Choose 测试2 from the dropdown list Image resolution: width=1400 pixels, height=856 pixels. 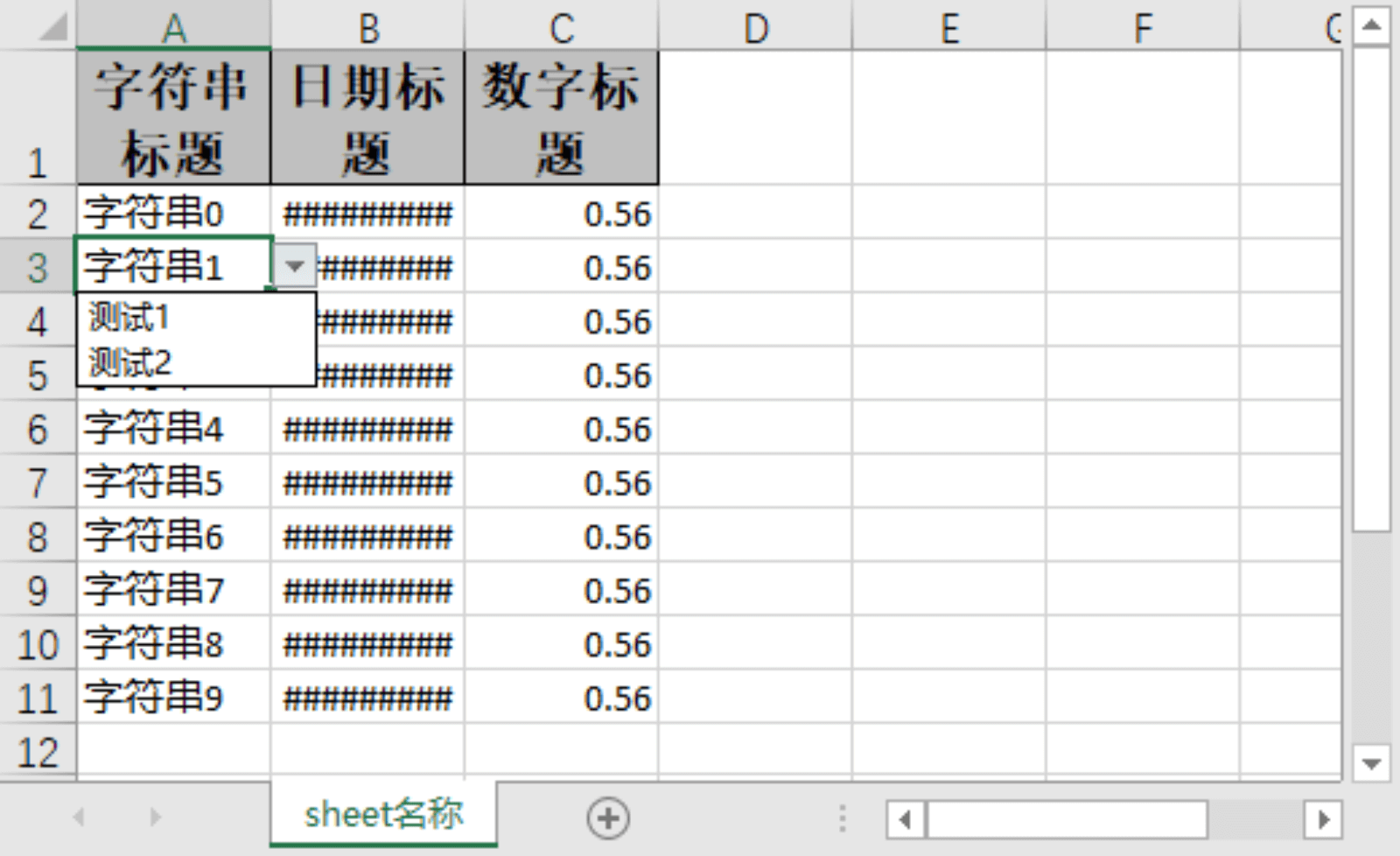(130, 361)
